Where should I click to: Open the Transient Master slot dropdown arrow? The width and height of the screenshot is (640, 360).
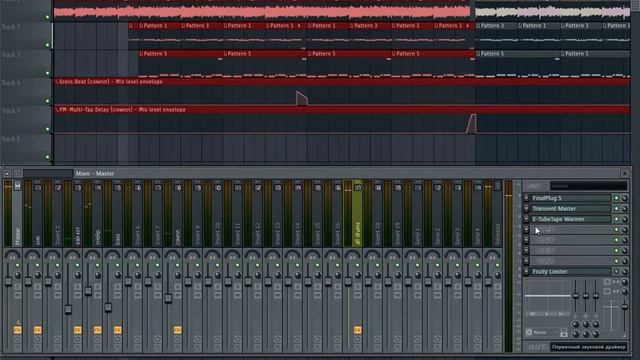(527, 209)
